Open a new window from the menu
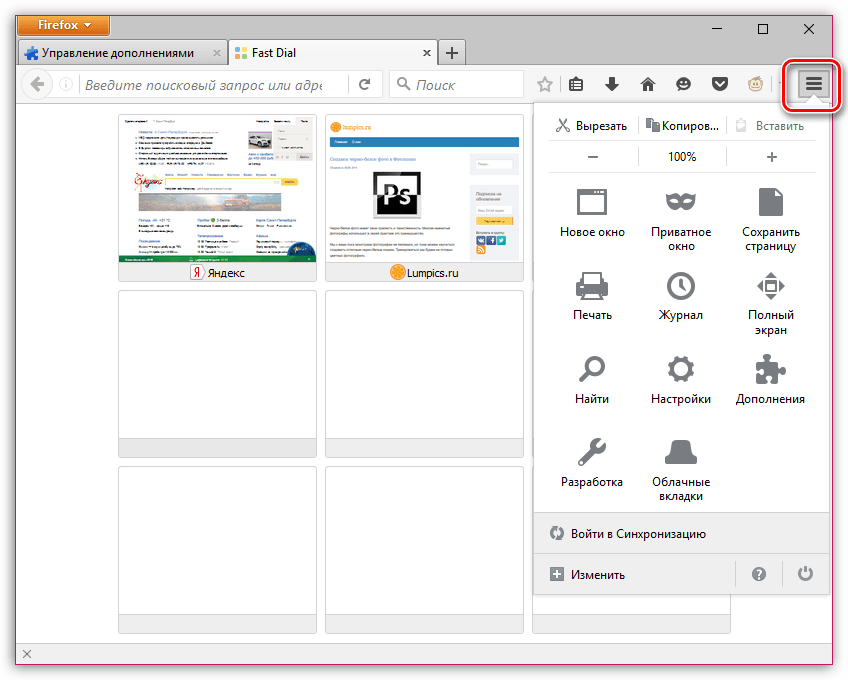 (592, 213)
